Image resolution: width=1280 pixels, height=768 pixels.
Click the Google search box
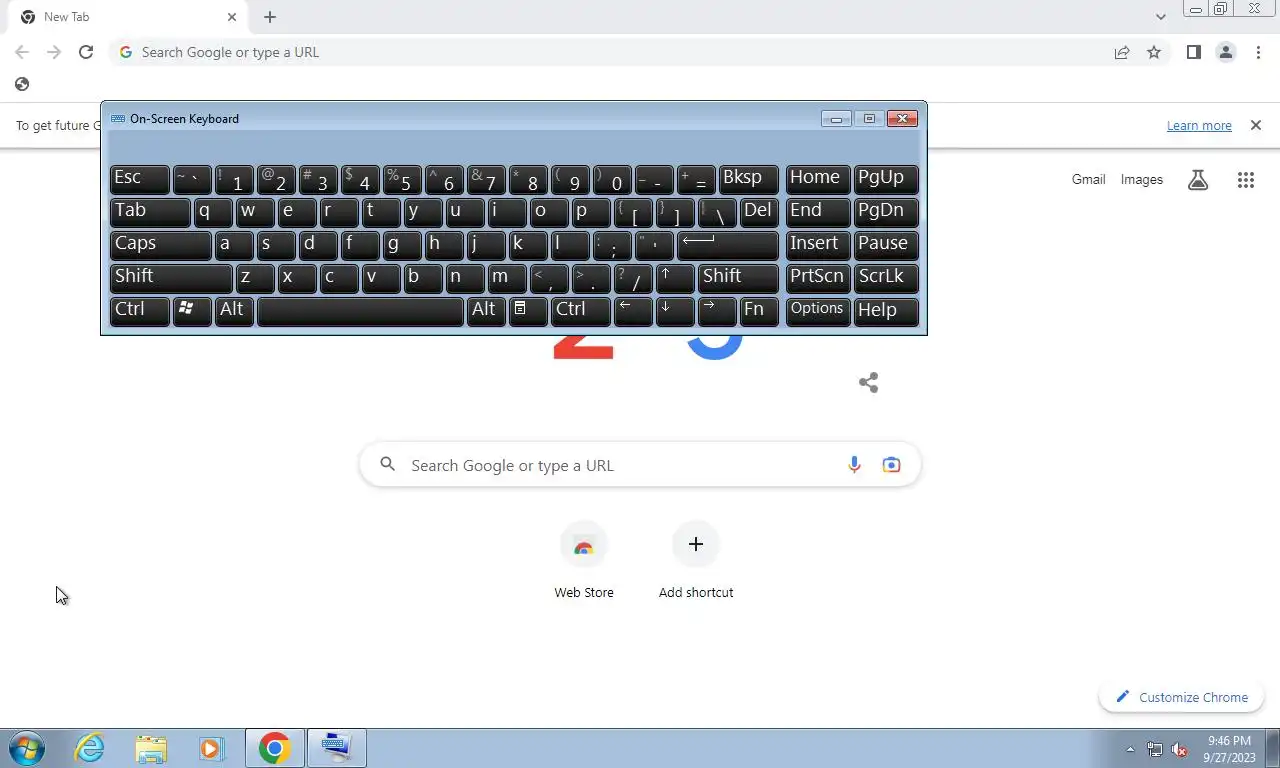[640, 465]
